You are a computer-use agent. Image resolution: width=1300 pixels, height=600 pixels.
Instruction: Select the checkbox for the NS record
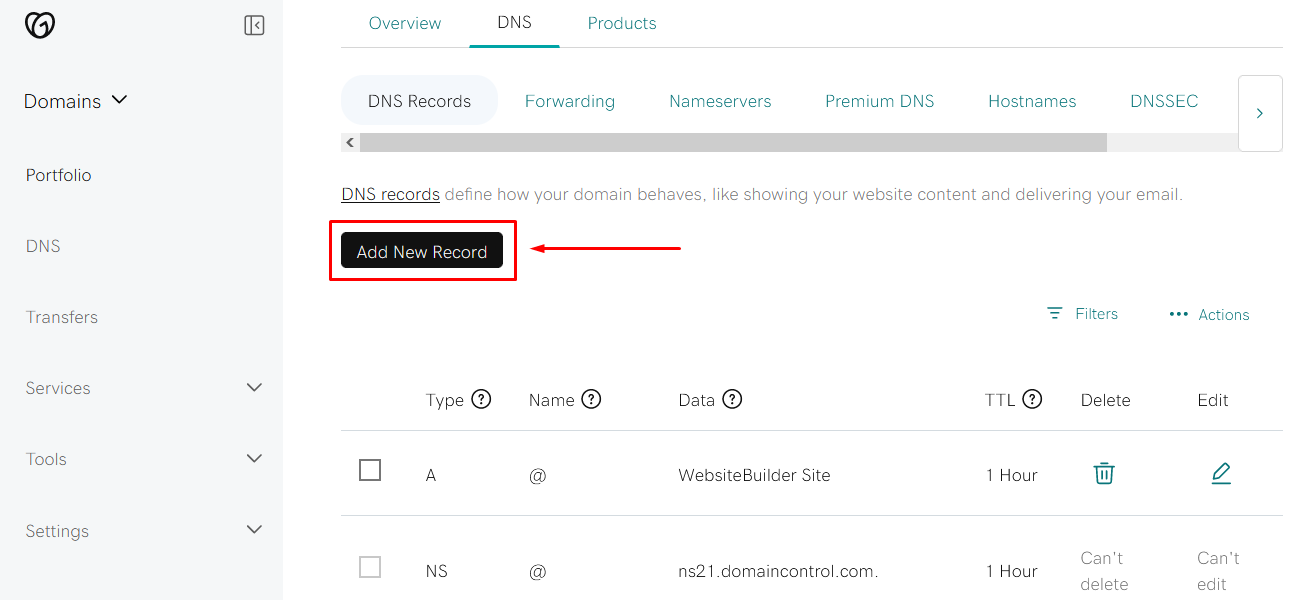click(370, 566)
